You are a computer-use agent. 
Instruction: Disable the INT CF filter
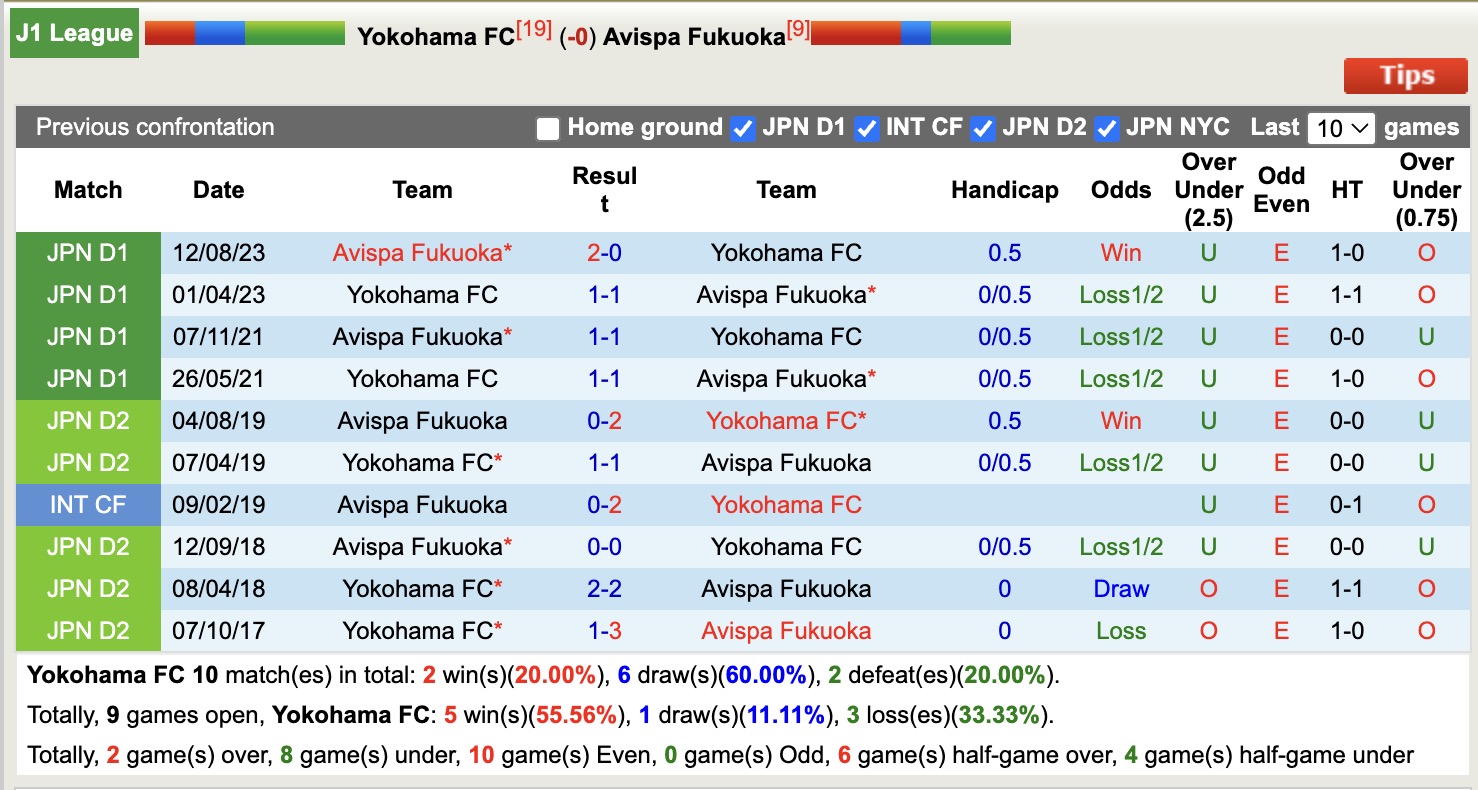(866, 128)
